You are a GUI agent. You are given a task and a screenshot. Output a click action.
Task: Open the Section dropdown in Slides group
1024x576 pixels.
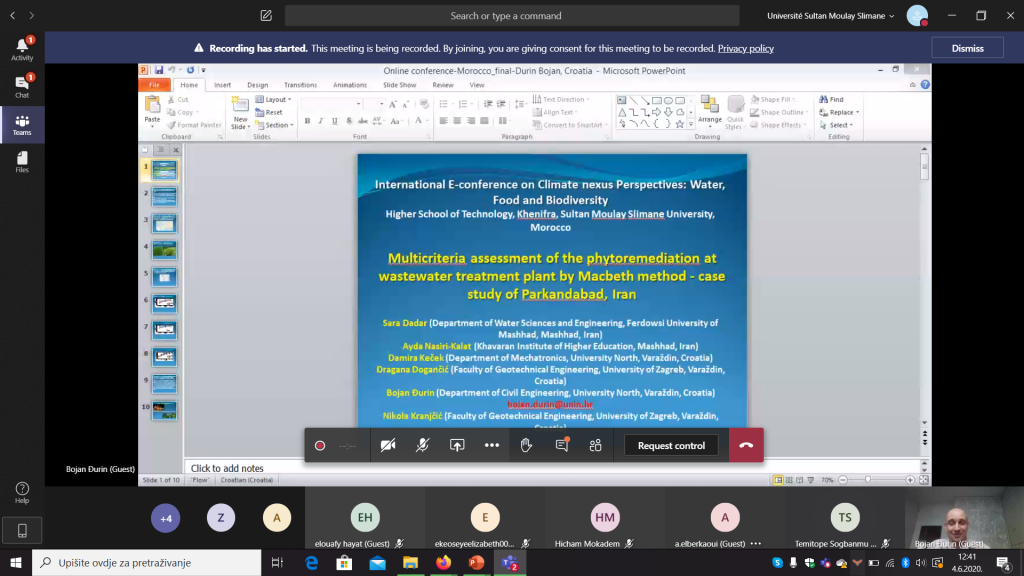pyautogui.click(x=275, y=125)
